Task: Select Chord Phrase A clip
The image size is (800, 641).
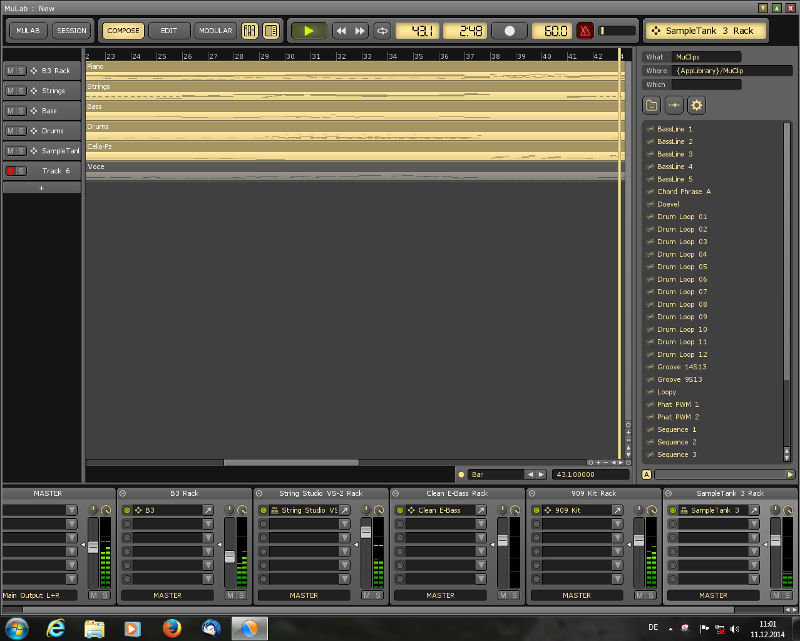Action: [684, 191]
